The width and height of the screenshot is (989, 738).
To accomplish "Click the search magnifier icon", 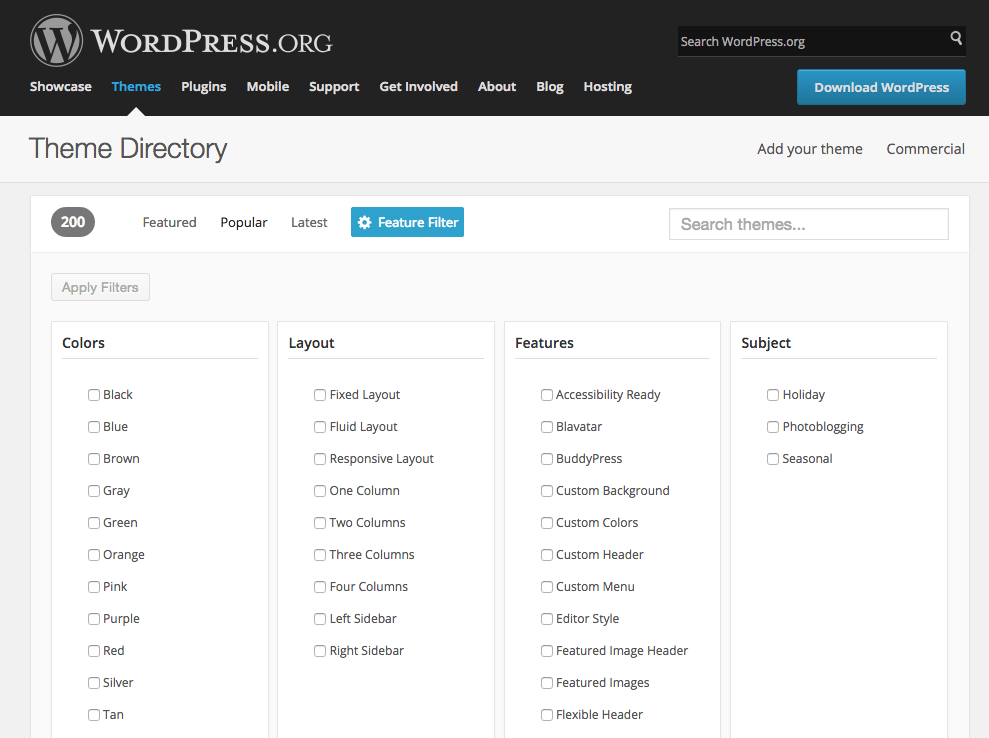I will (x=956, y=38).
